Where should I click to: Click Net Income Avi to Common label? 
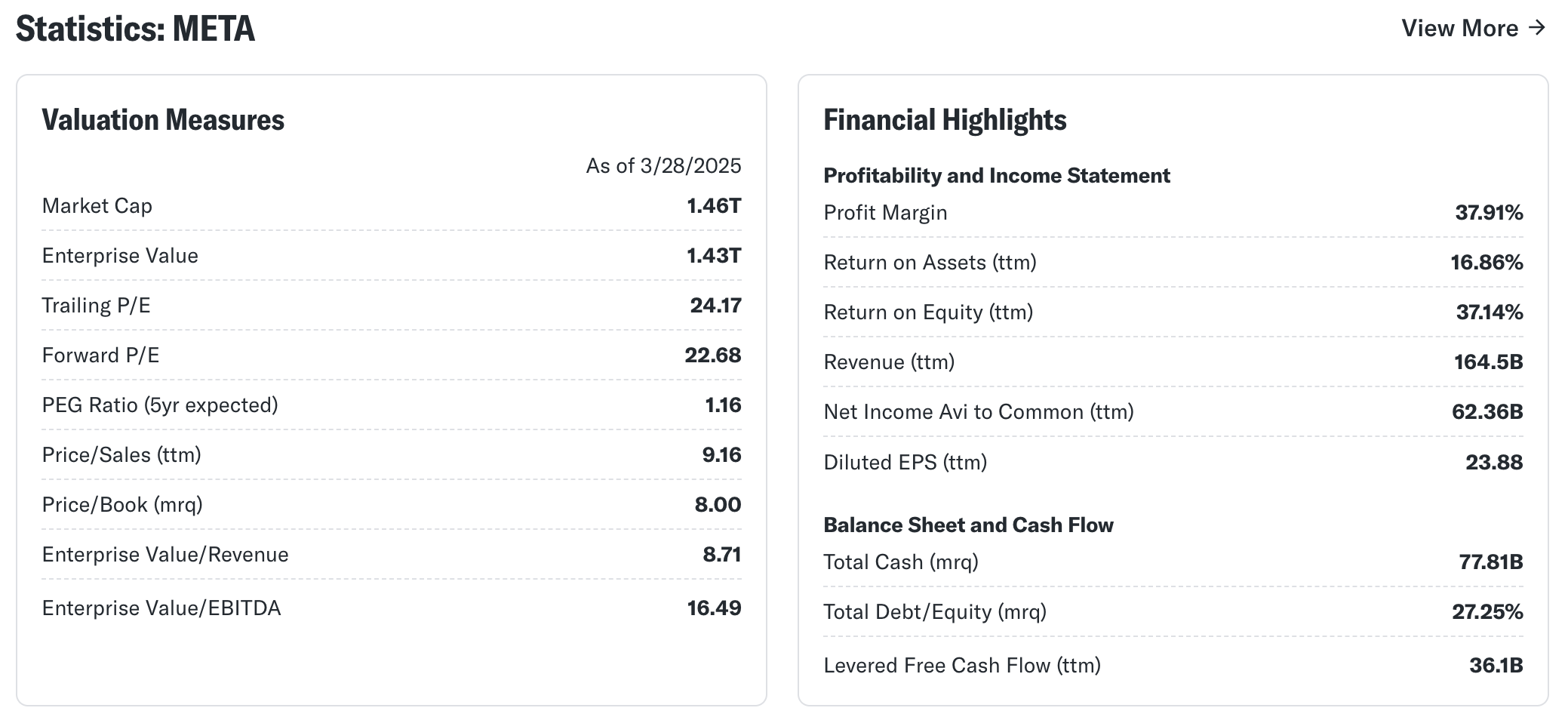tap(979, 411)
